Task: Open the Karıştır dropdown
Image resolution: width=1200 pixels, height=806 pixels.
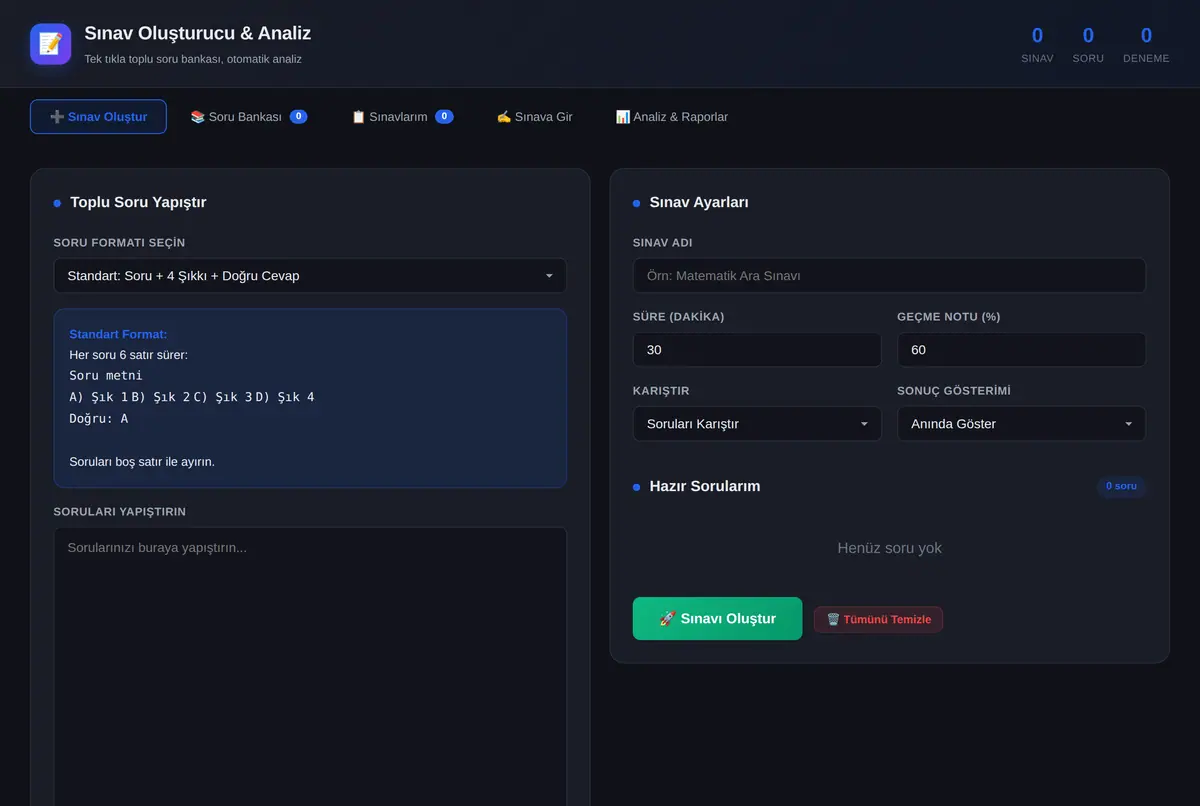Action: (x=757, y=424)
